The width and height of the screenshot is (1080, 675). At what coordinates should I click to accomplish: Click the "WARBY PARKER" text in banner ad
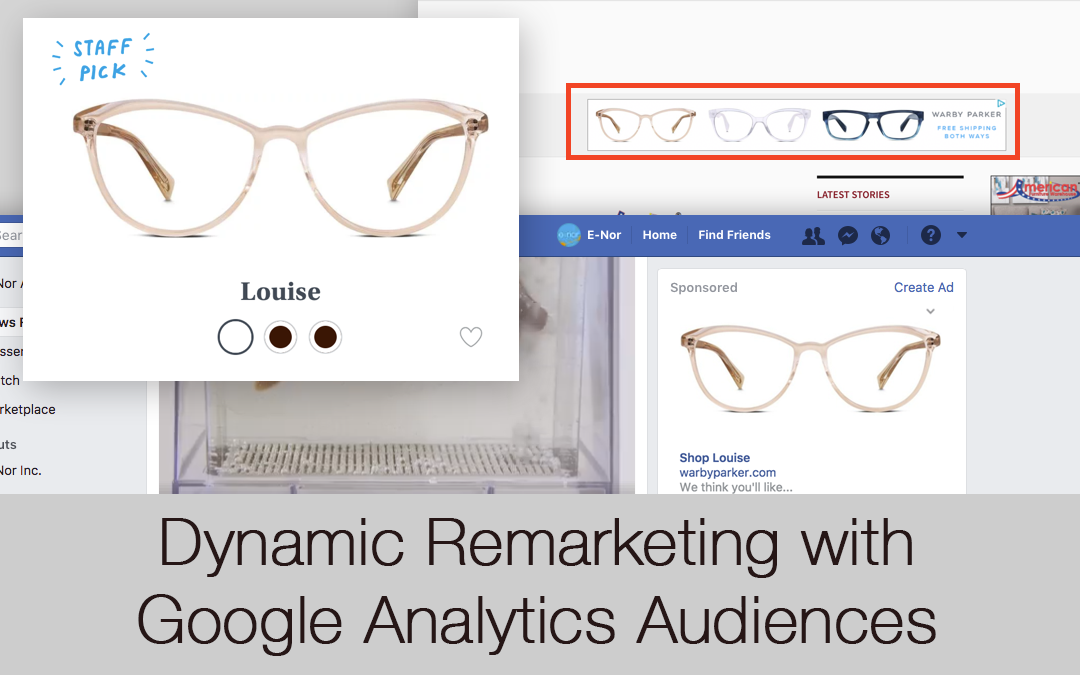(966, 114)
